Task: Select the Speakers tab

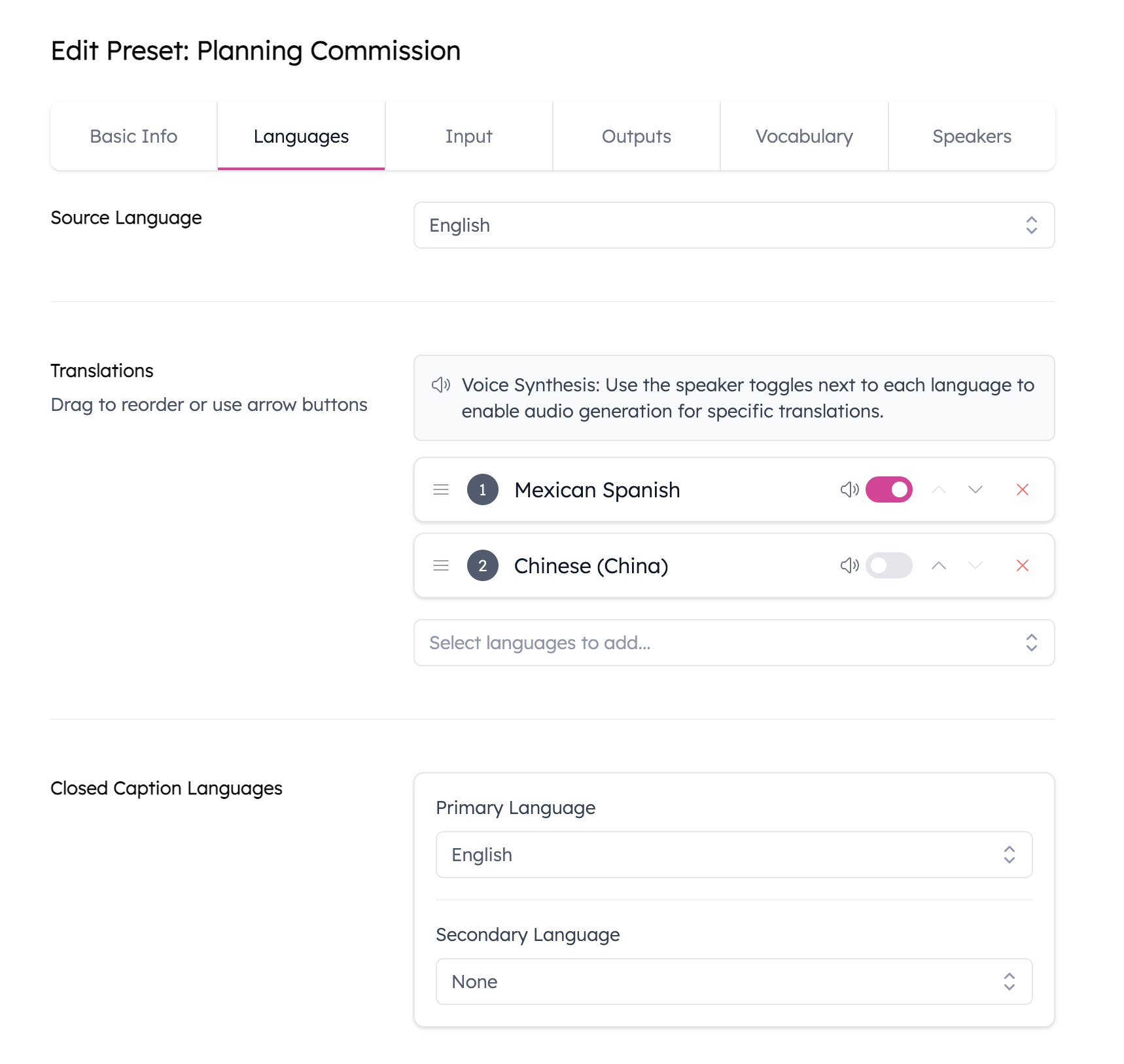Action: [x=971, y=136]
